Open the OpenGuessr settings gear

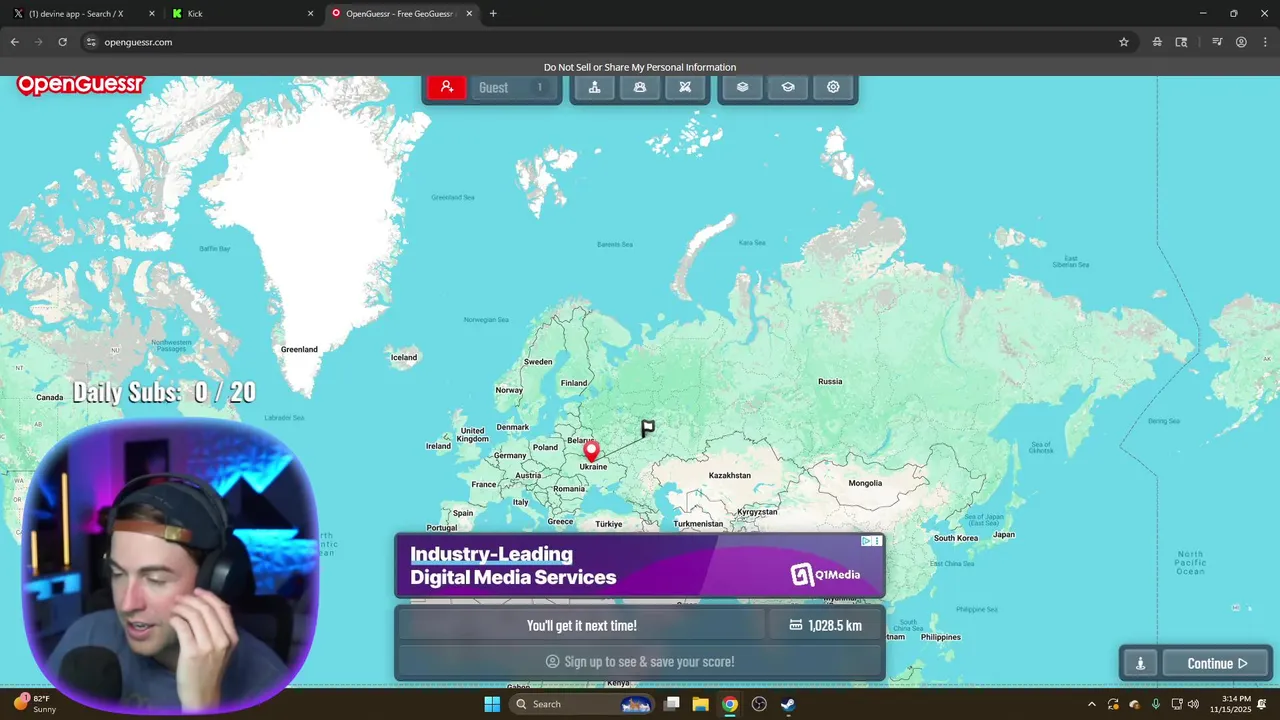click(x=833, y=87)
